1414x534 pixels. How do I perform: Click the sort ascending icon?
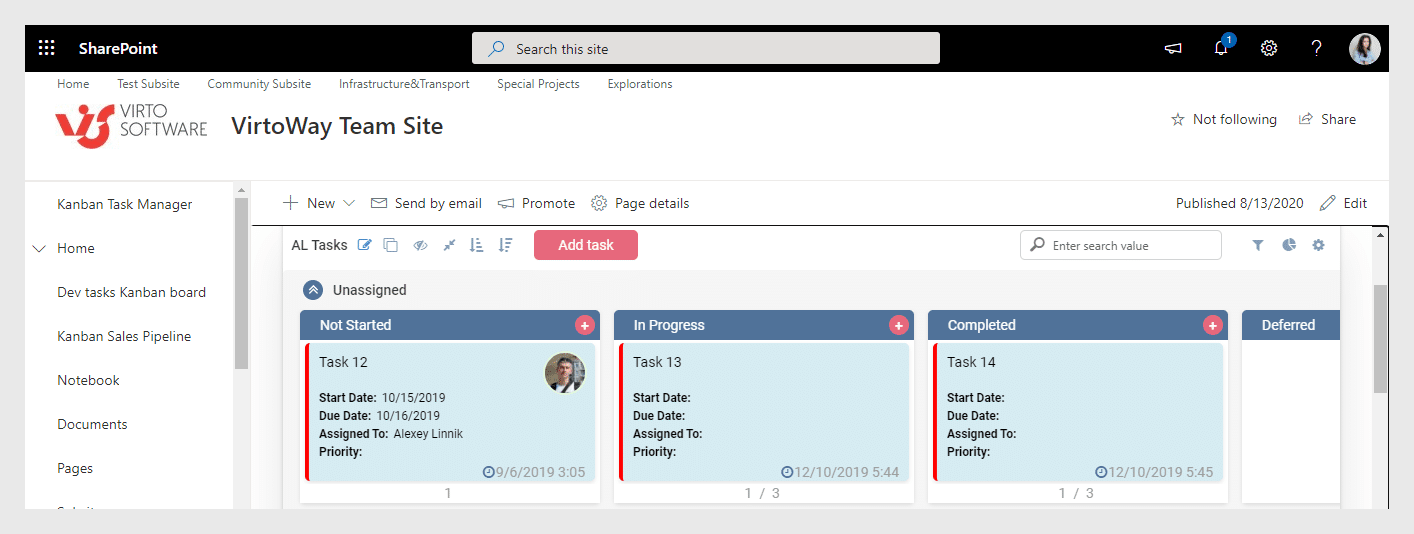tap(477, 245)
